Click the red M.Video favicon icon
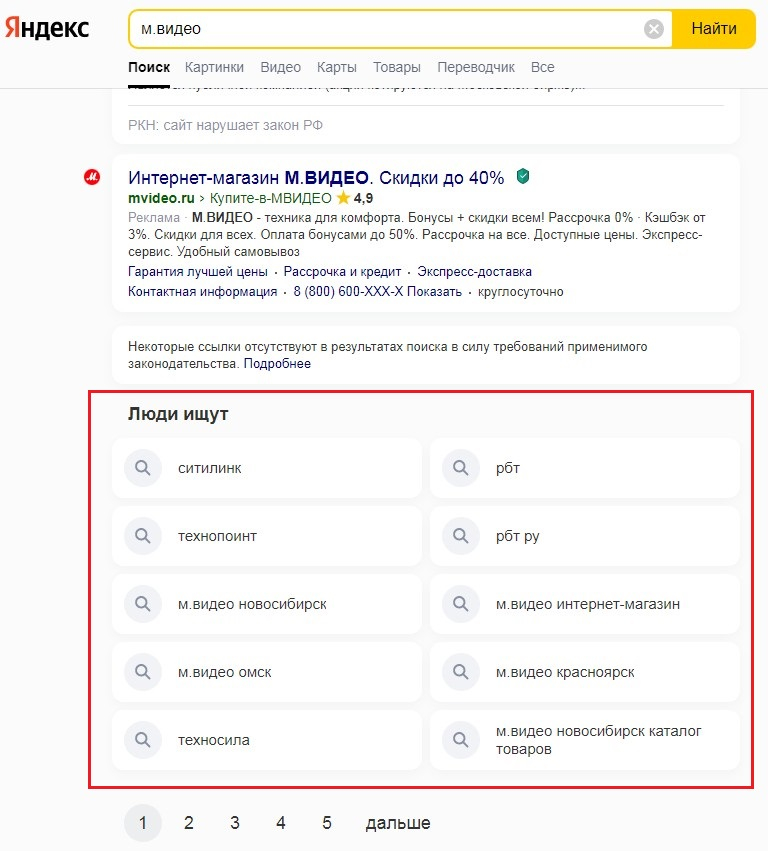This screenshot has width=768, height=851. coord(92,178)
